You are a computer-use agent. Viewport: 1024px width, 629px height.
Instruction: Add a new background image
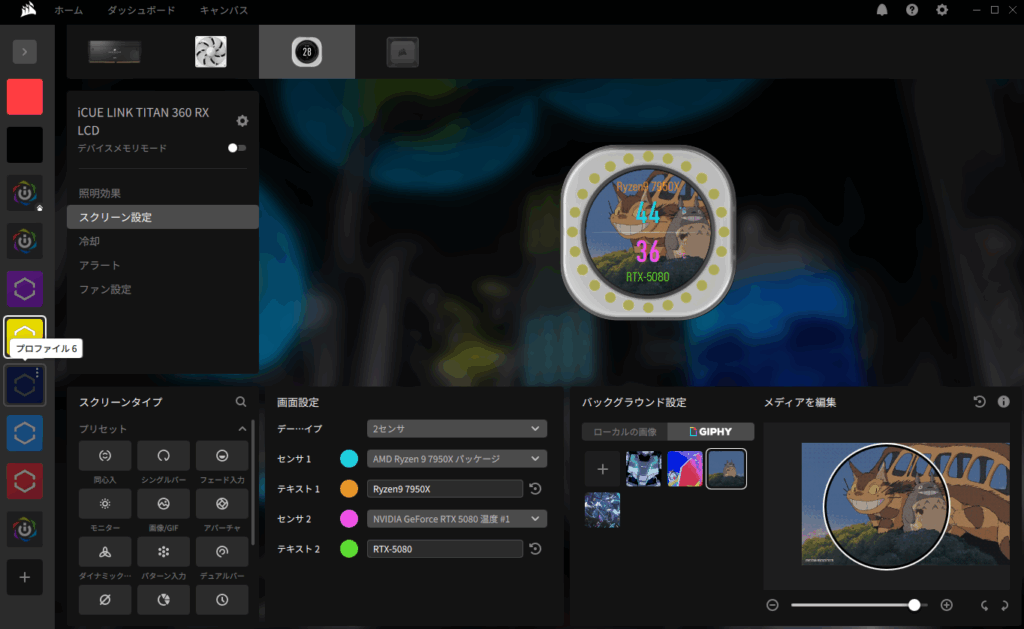point(602,468)
